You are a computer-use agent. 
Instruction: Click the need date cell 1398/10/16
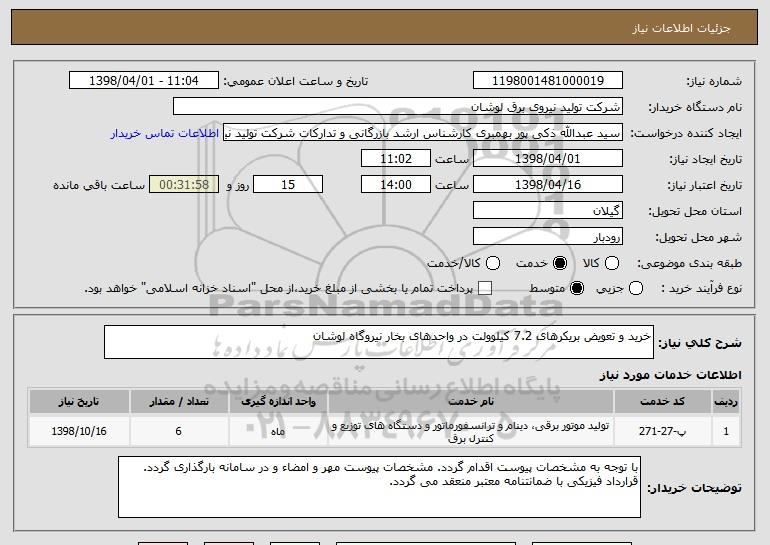tap(79, 431)
